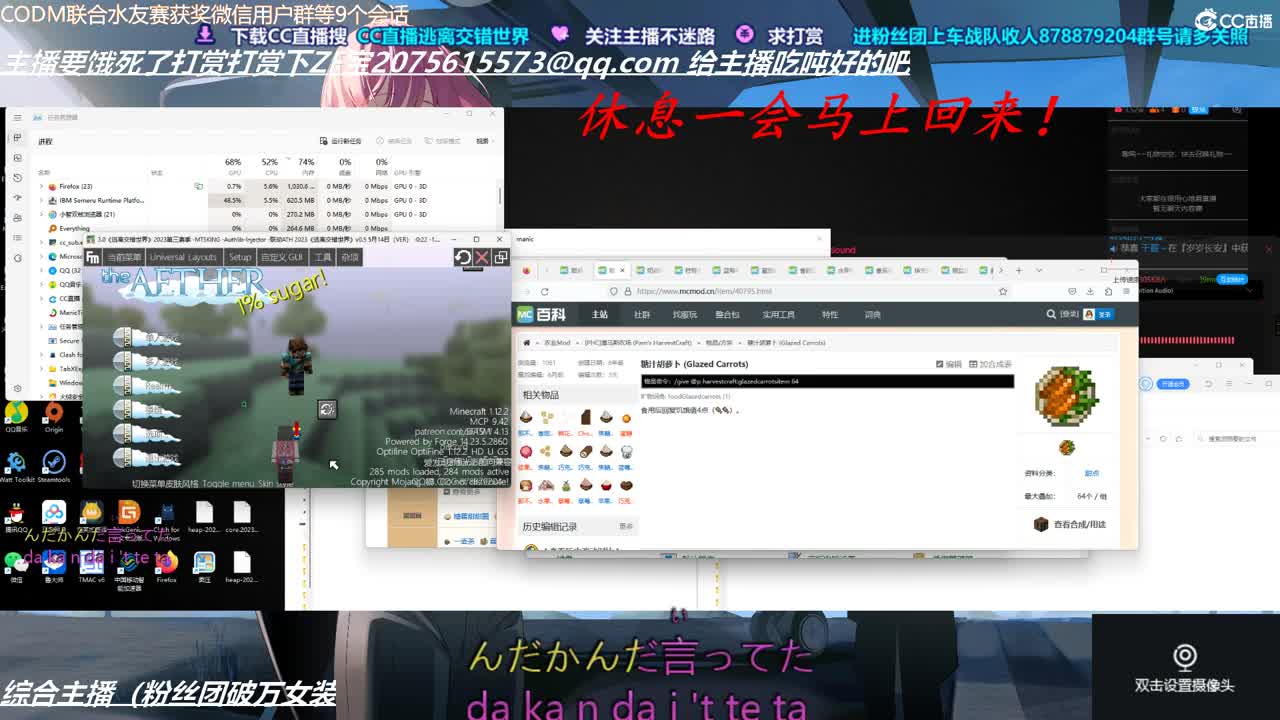Select the 社群 nav item on MC百科
1280x720 pixels.
(642, 314)
